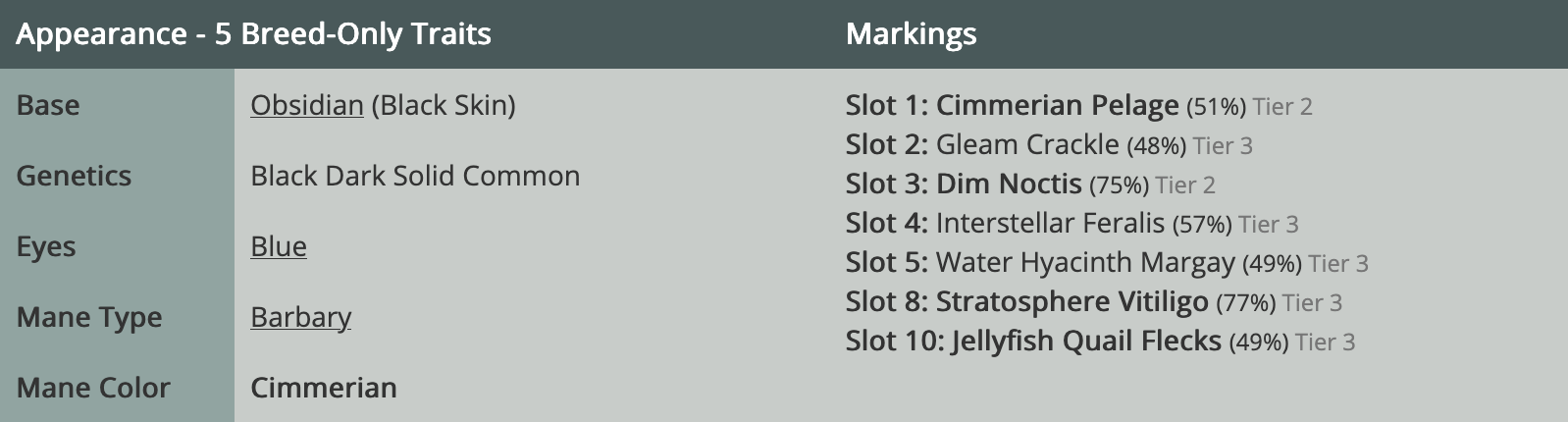Select the Slot 5 Water Hyacinth Margay marking
Image resolution: width=1568 pixels, height=422 pixels.
point(1107,262)
